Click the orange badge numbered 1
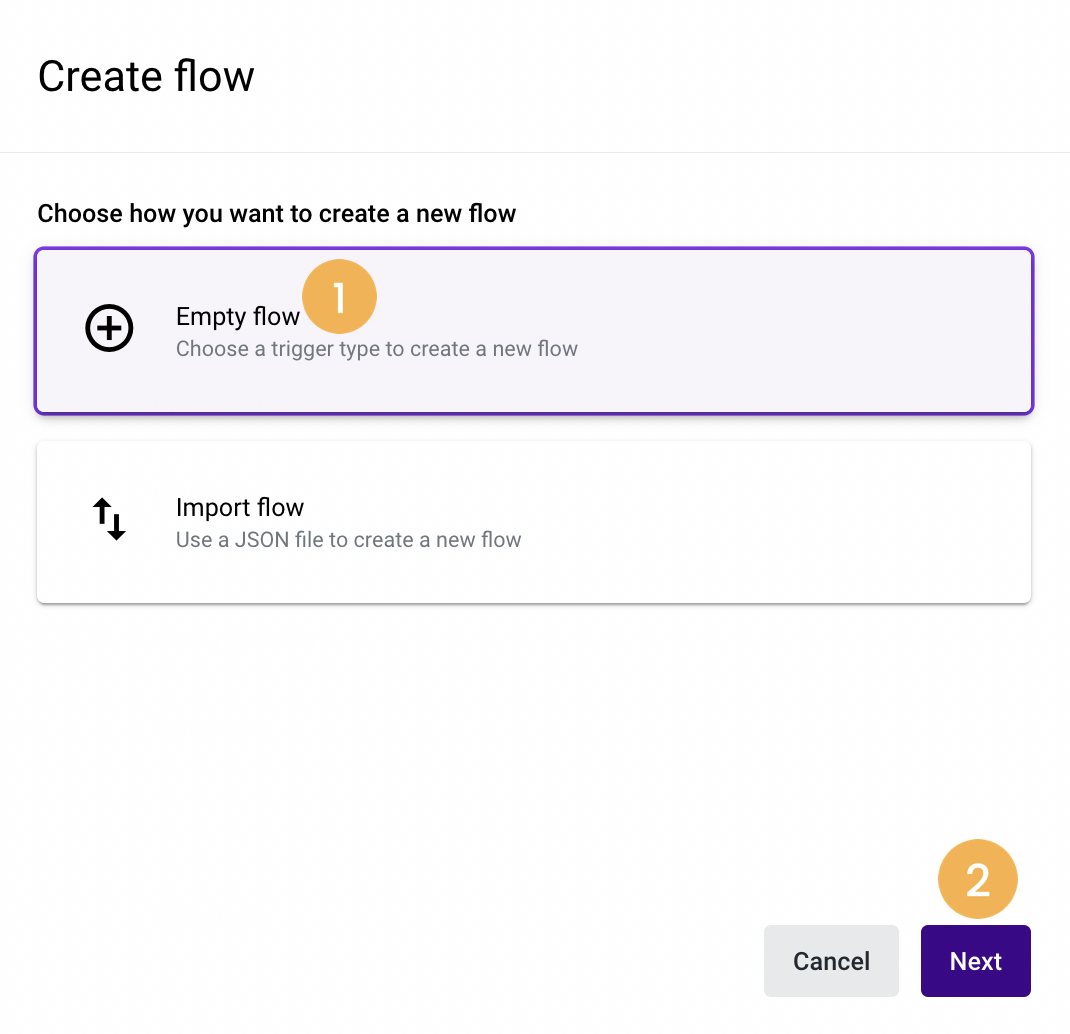Image resolution: width=1070 pixels, height=1034 pixels. [x=339, y=297]
